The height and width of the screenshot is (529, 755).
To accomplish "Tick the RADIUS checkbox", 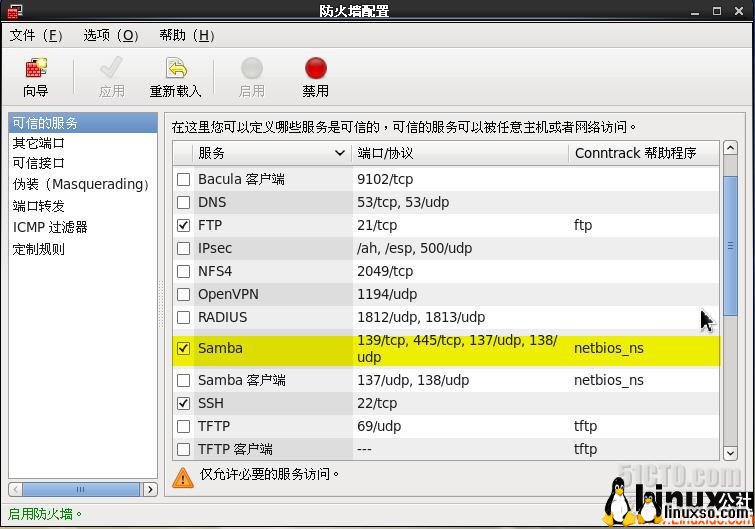I will (183, 317).
